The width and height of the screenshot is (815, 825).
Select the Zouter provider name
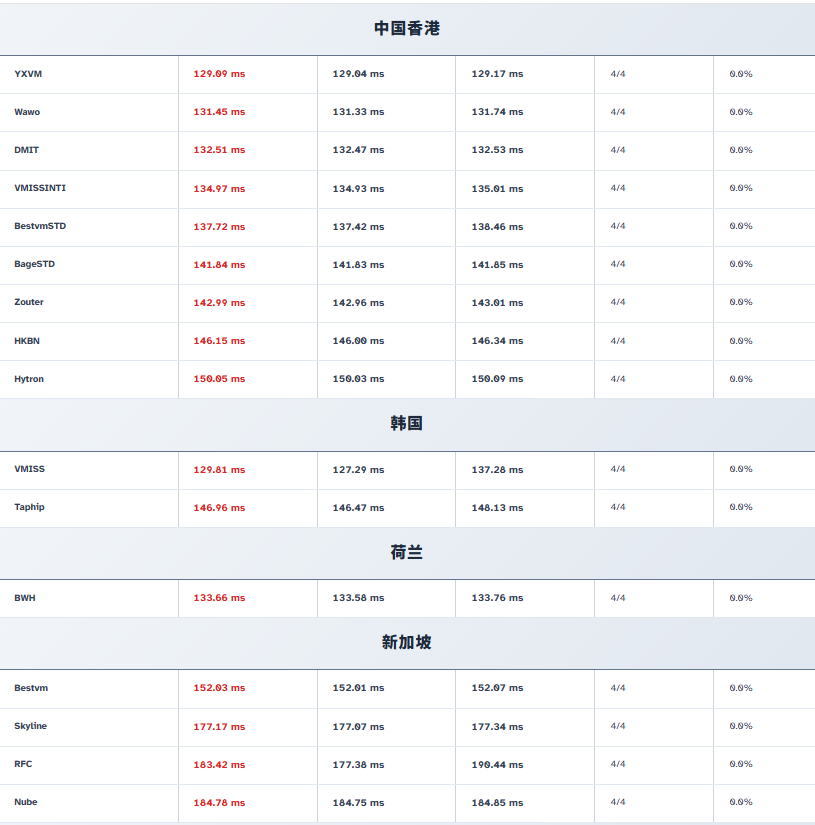(x=29, y=302)
